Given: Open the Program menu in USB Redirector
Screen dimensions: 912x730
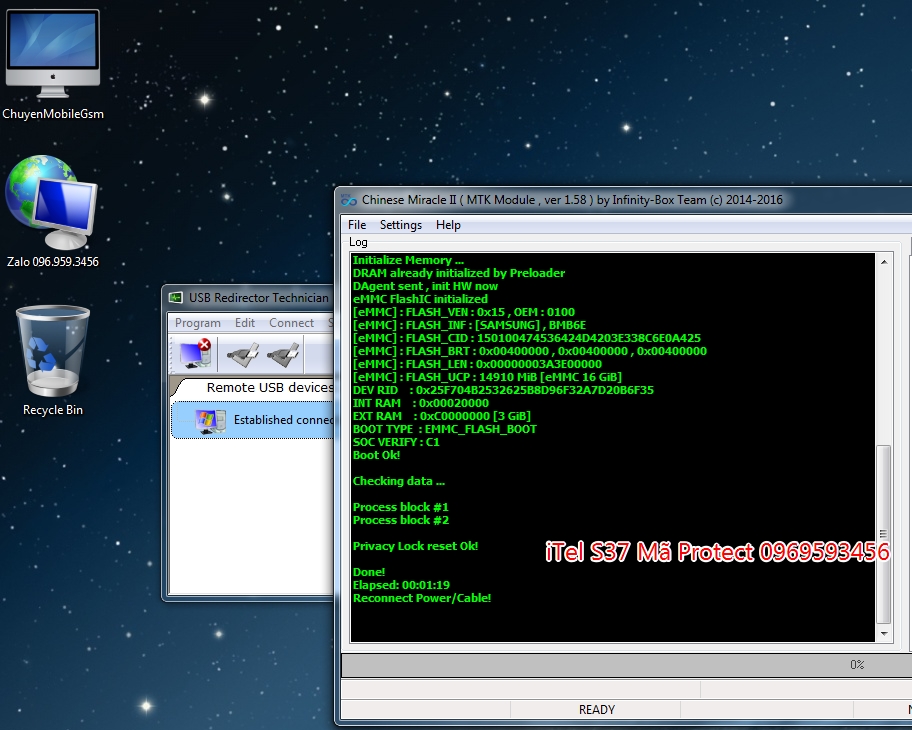Looking at the screenshot, I should (198, 323).
